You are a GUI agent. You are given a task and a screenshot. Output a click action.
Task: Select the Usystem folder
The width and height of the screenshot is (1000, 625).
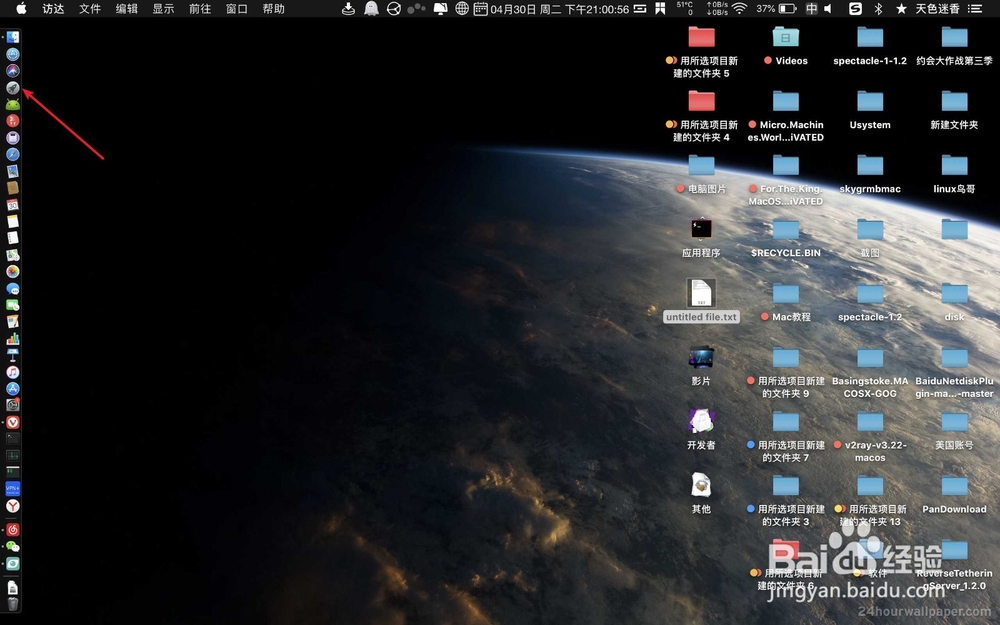point(870,110)
